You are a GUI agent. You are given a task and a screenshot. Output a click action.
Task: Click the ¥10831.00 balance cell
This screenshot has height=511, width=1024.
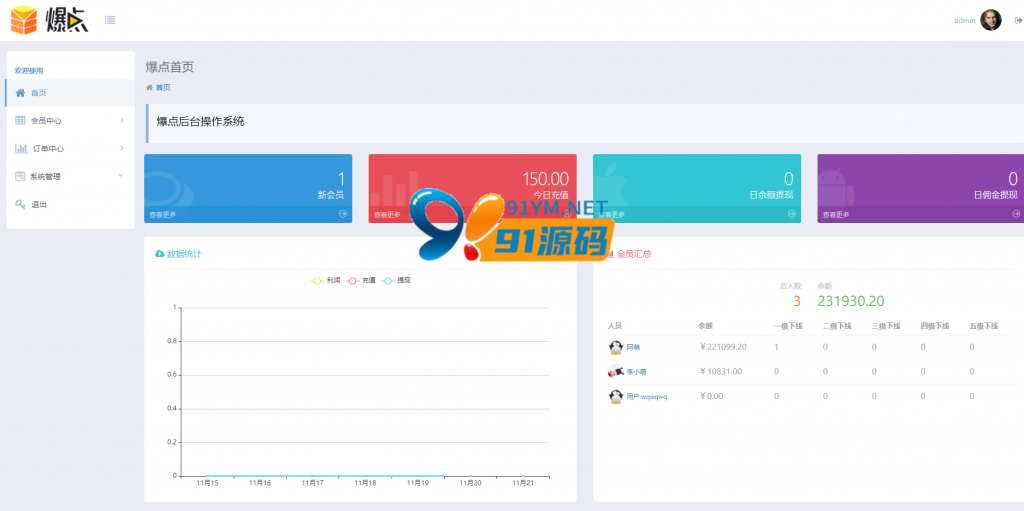720,371
